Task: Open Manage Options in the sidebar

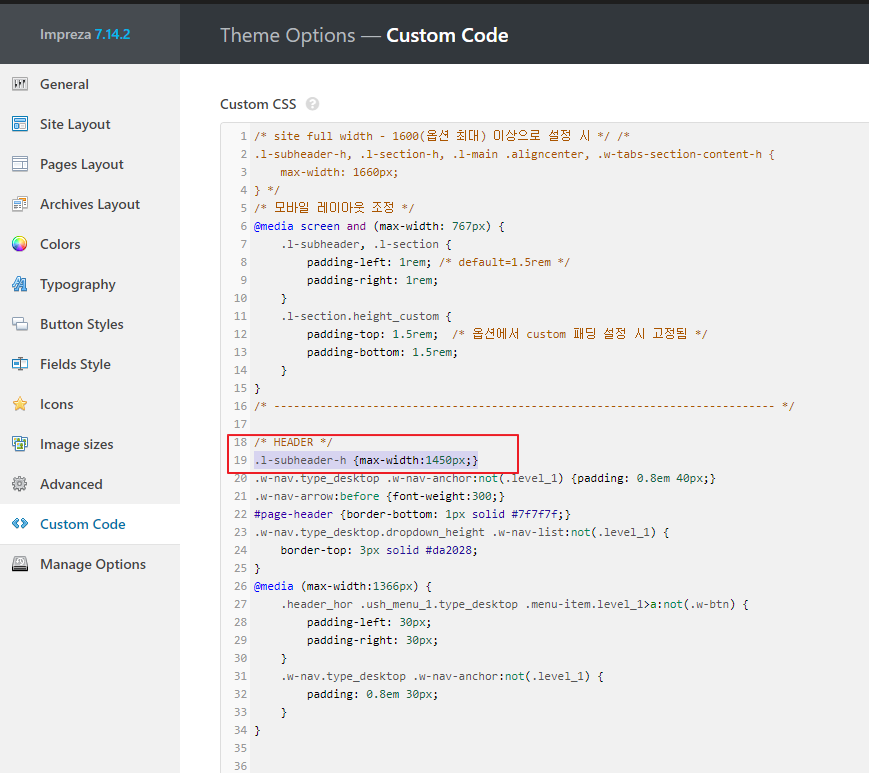Action: [x=90, y=564]
